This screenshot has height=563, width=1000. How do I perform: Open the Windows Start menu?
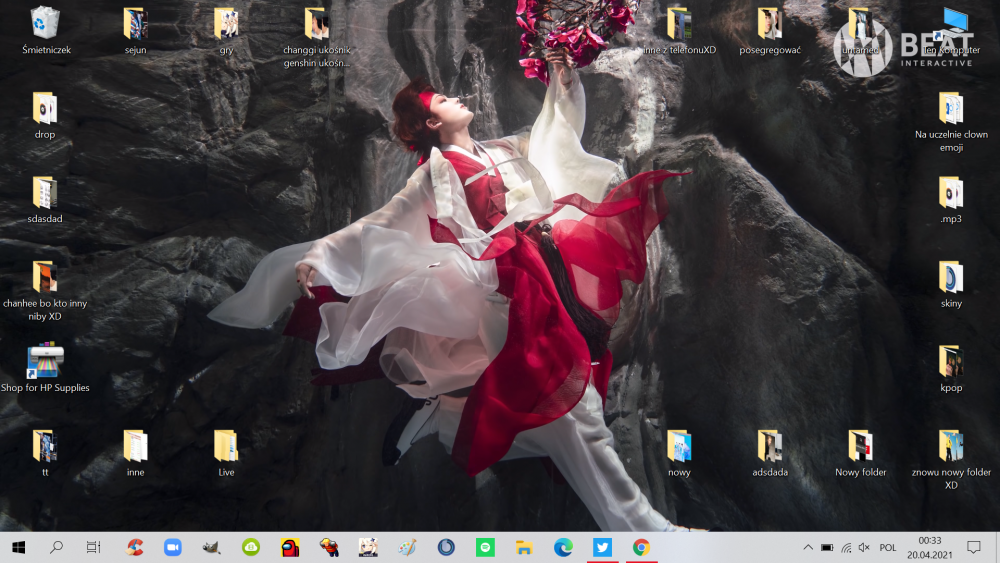coord(18,547)
